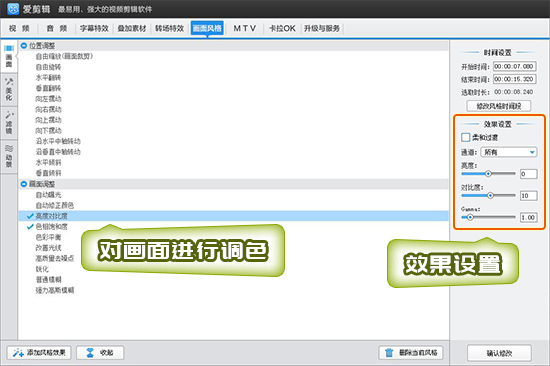Select the 改善光线 style
The image size is (550, 366).
48,248
